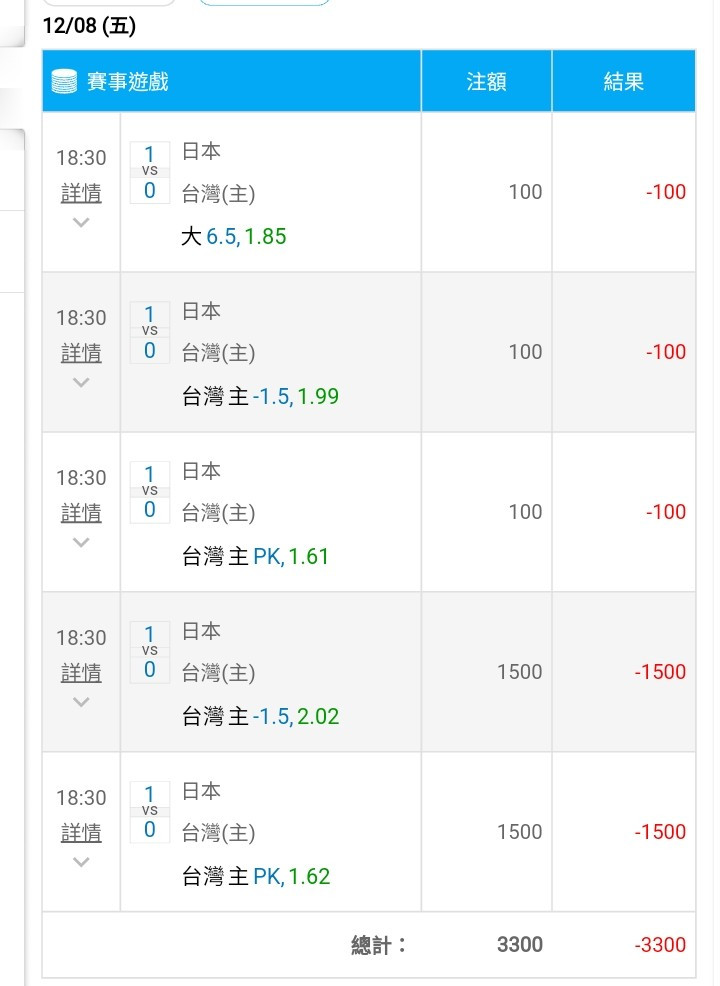The width and height of the screenshot is (720, 986).
Task: Click the 大 6.5, 1.85 bet selection text
Action: [x=233, y=236]
